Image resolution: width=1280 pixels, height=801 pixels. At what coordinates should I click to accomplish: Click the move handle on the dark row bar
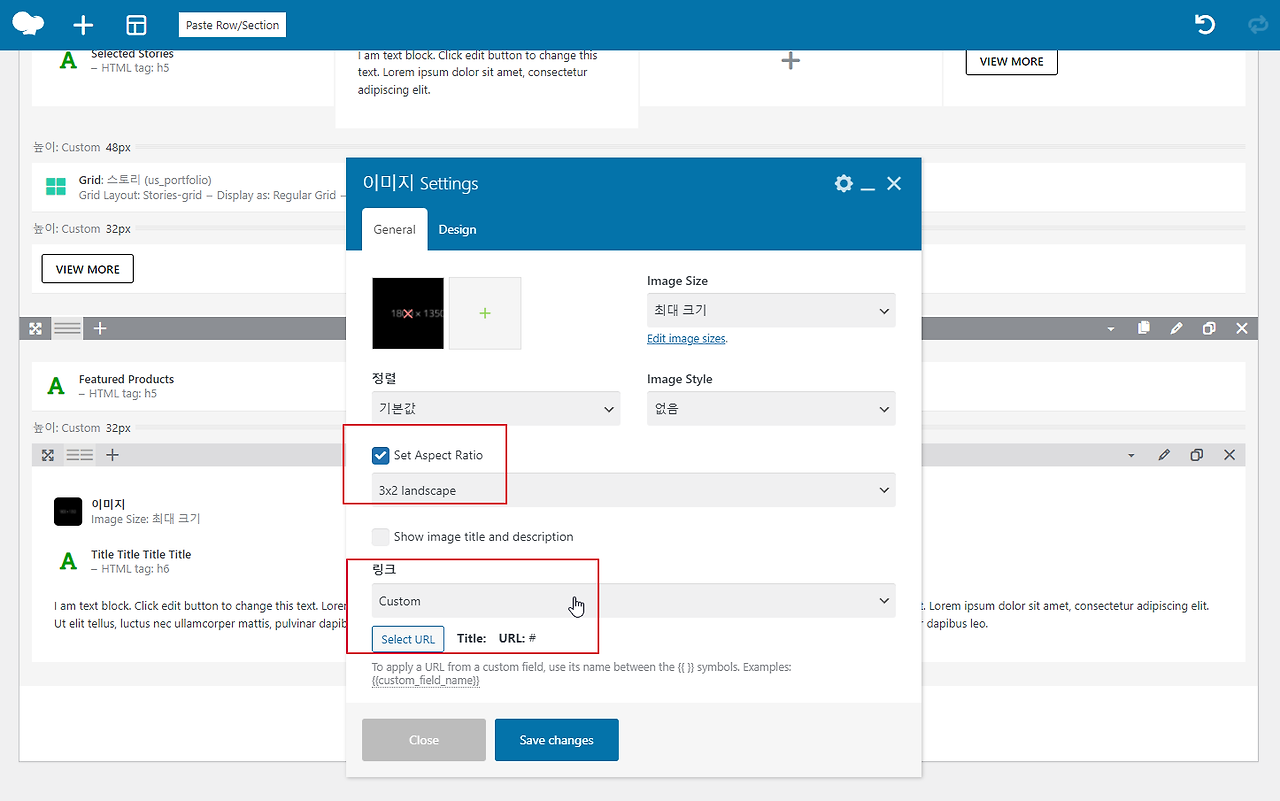[35, 328]
